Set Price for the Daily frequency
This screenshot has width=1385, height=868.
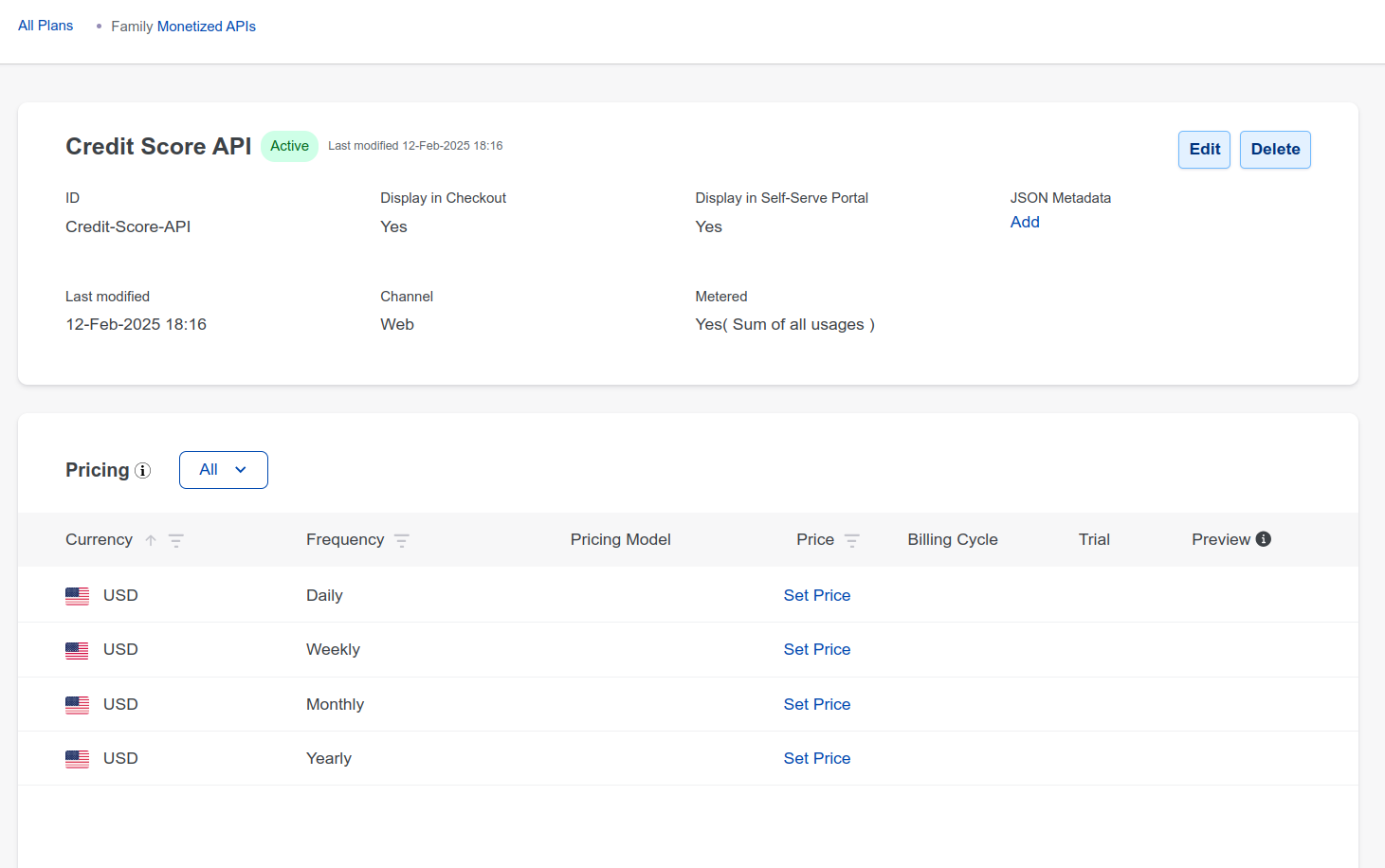tap(816, 595)
